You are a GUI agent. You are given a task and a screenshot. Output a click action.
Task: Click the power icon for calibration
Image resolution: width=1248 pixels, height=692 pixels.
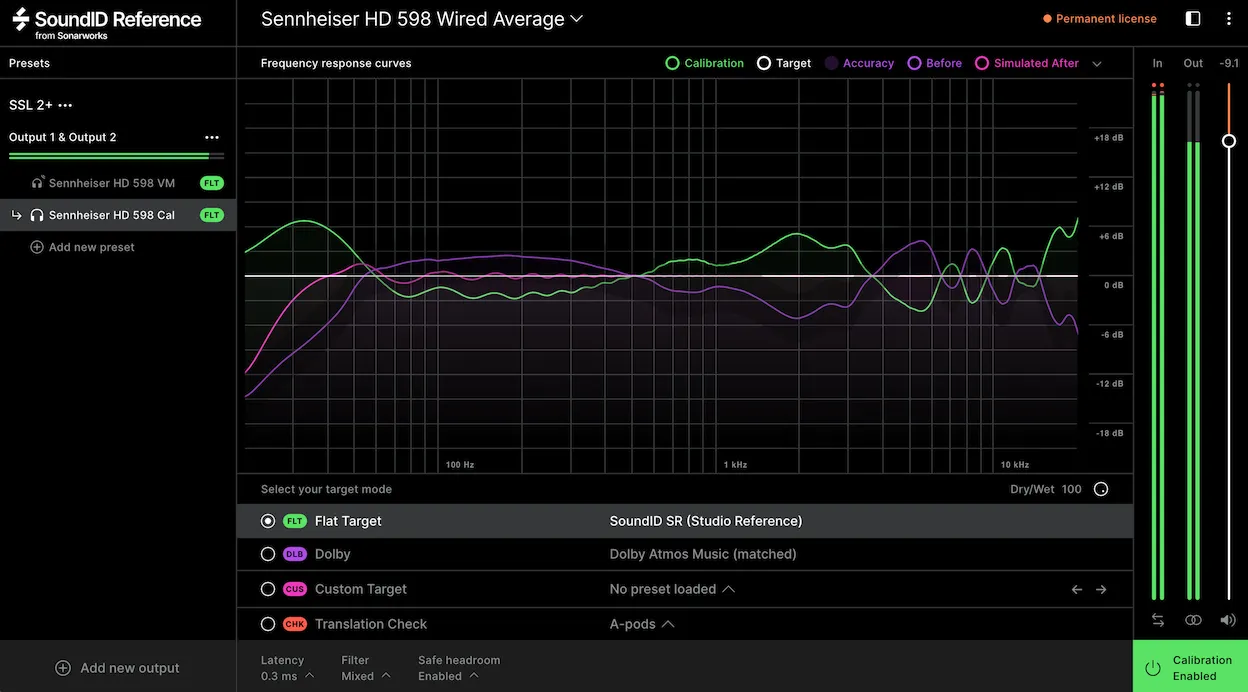point(1153,668)
